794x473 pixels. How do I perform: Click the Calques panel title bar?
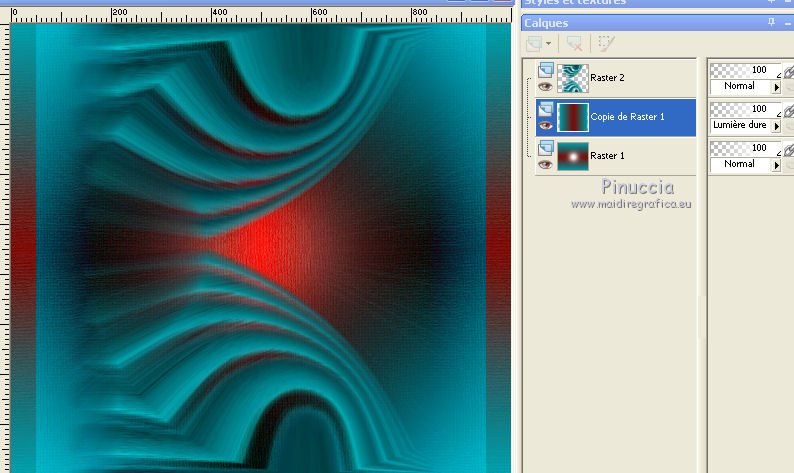pyautogui.click(x=657, y=23)
